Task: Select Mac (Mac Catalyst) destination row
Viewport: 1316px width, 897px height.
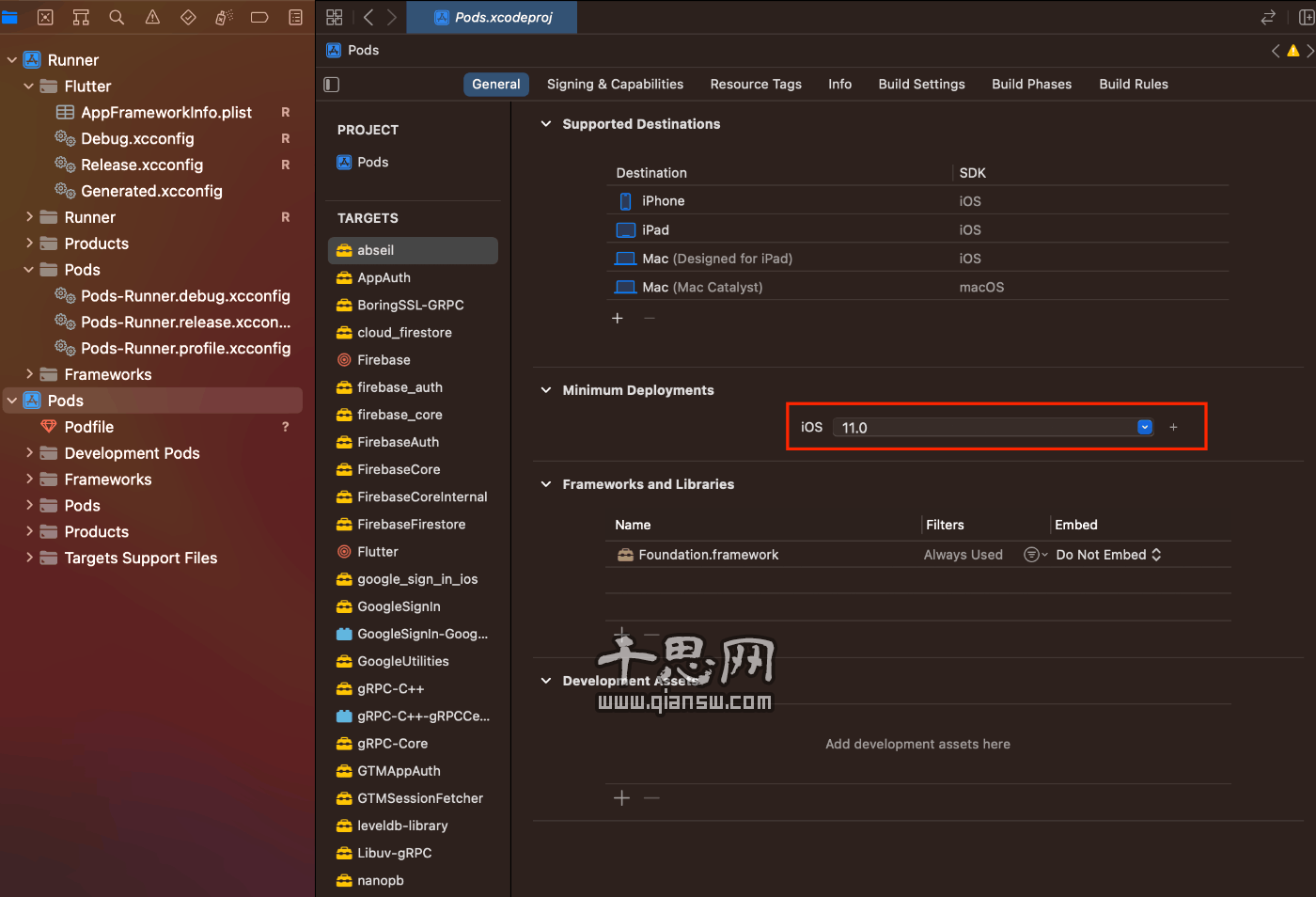Action: coord(917,287)
